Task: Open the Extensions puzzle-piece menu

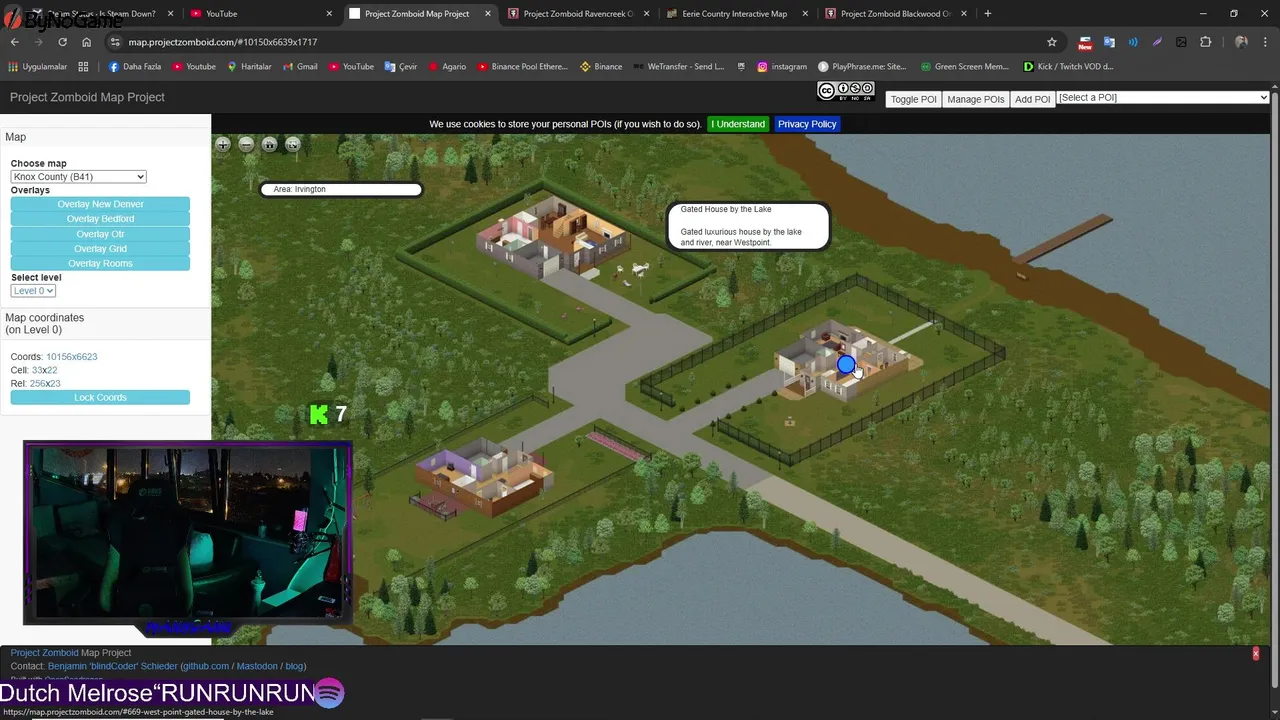Action: 1205,42
